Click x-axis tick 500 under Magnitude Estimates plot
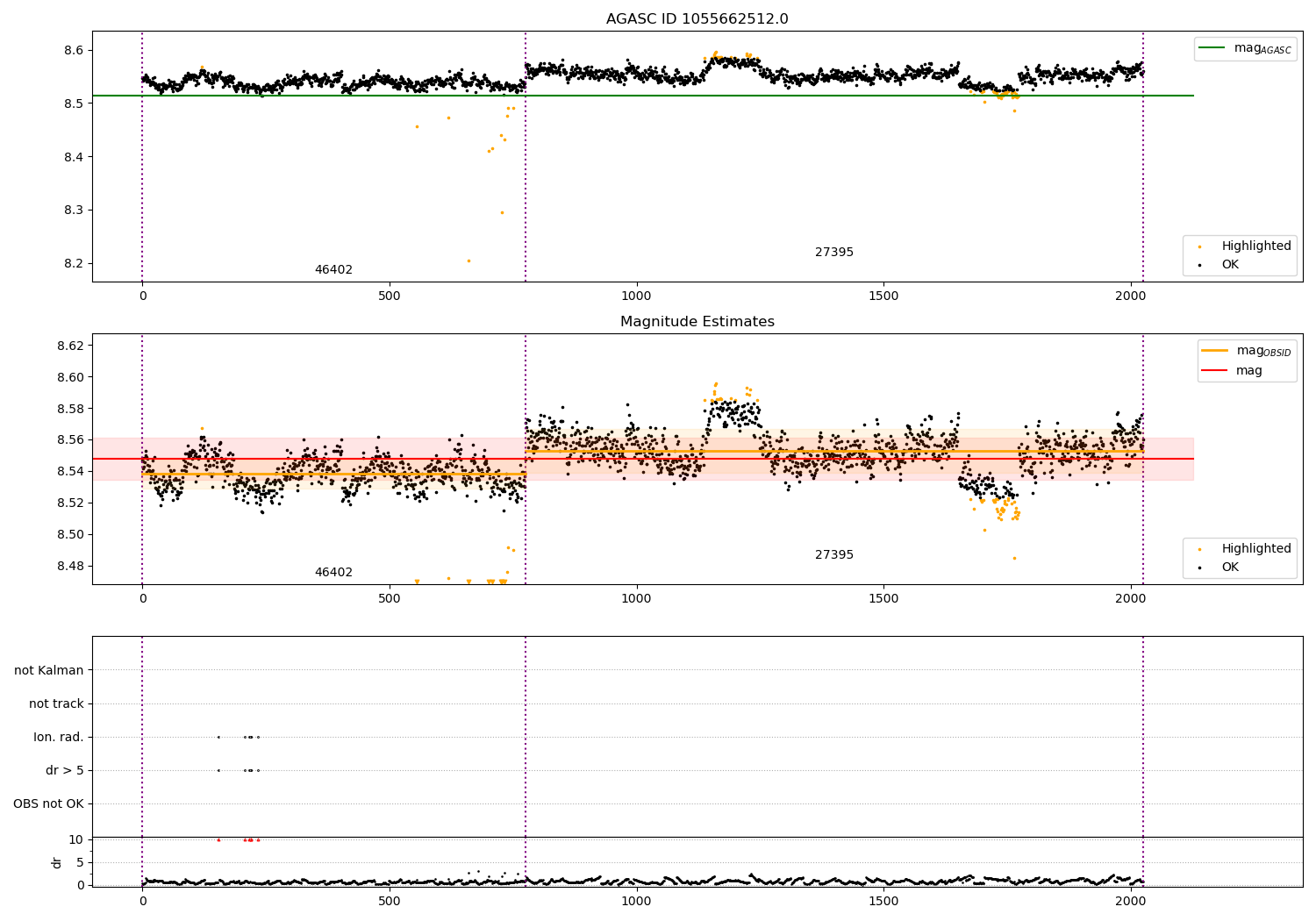Viewport: 1316px width, 921px height. [x=390, y=599]
